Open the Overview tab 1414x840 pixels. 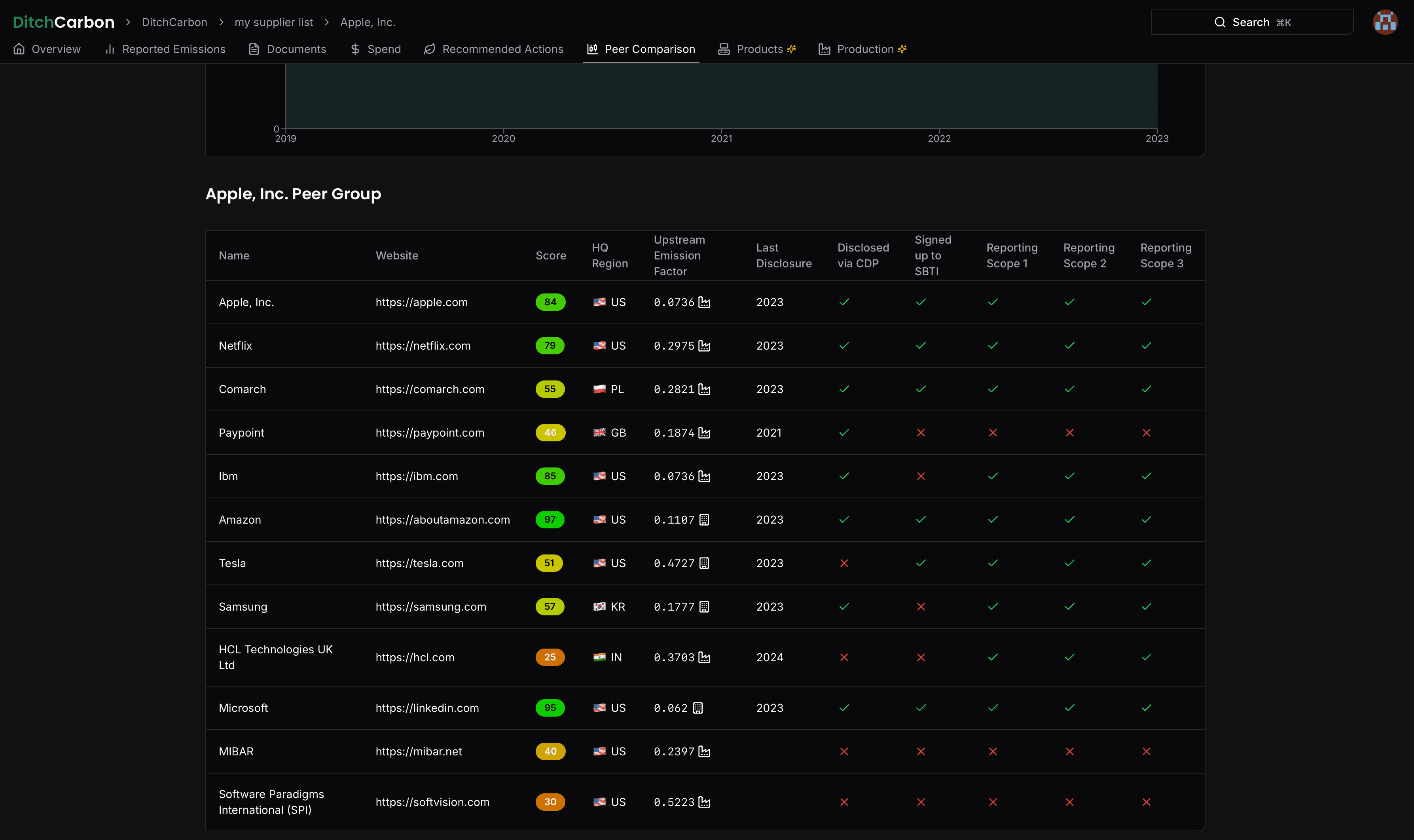(47, 49)
